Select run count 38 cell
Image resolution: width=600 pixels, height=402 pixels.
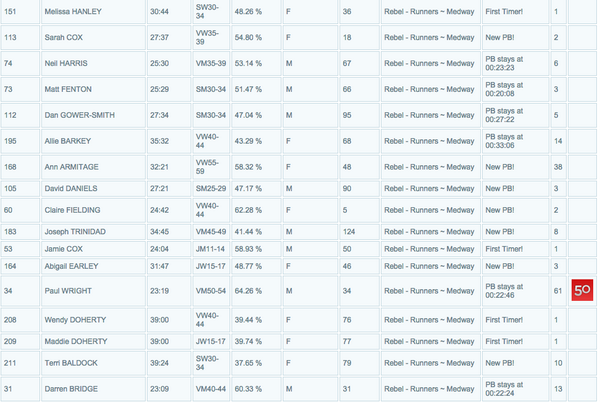pyautogui.click(x=558, y=167)
